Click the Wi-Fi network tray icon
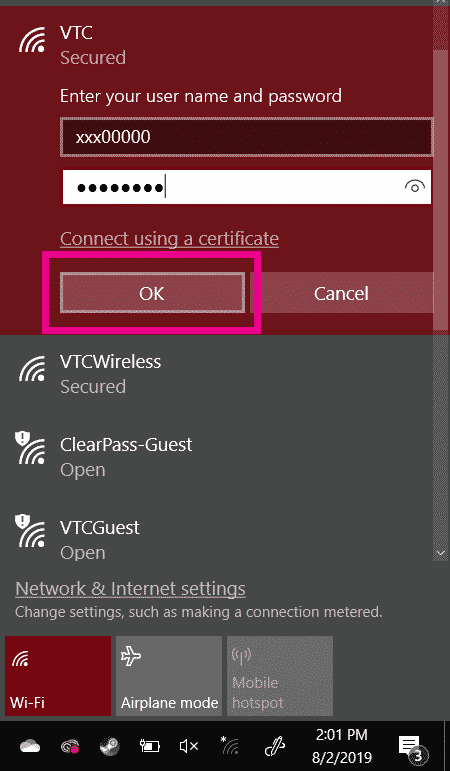Viewport: 450px width, 771px height. 229,746
